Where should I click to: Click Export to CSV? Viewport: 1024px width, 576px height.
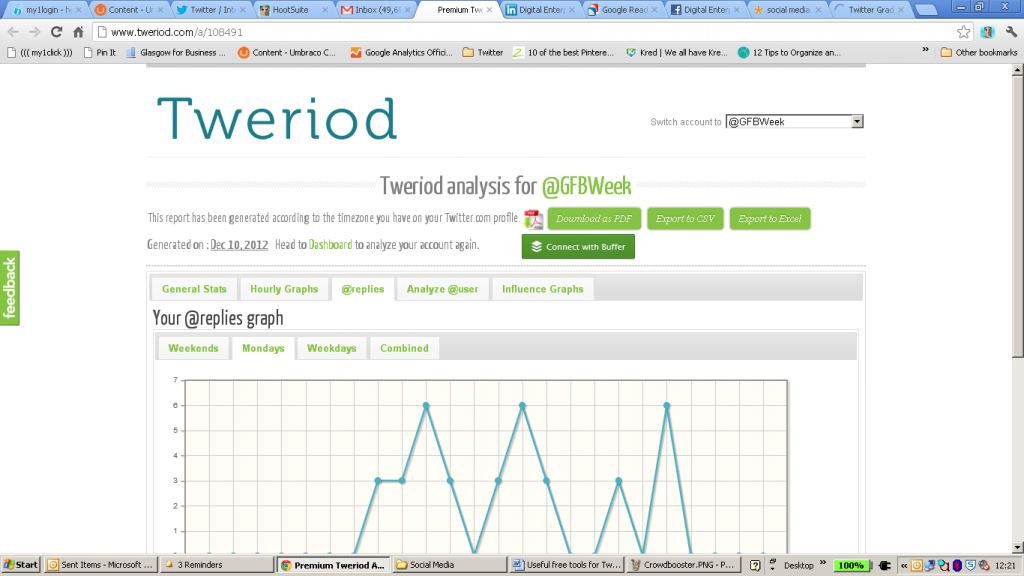685,219
